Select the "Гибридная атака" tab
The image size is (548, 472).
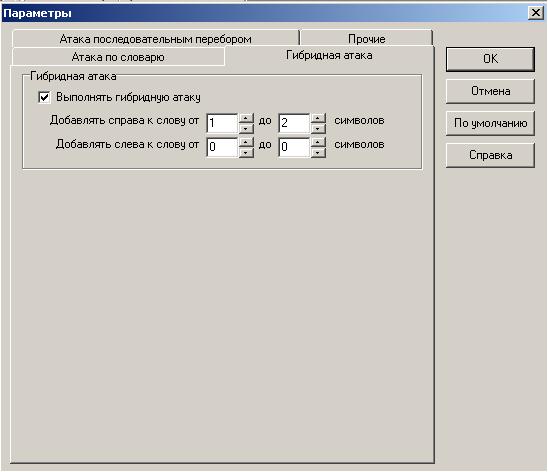point(329,55)
